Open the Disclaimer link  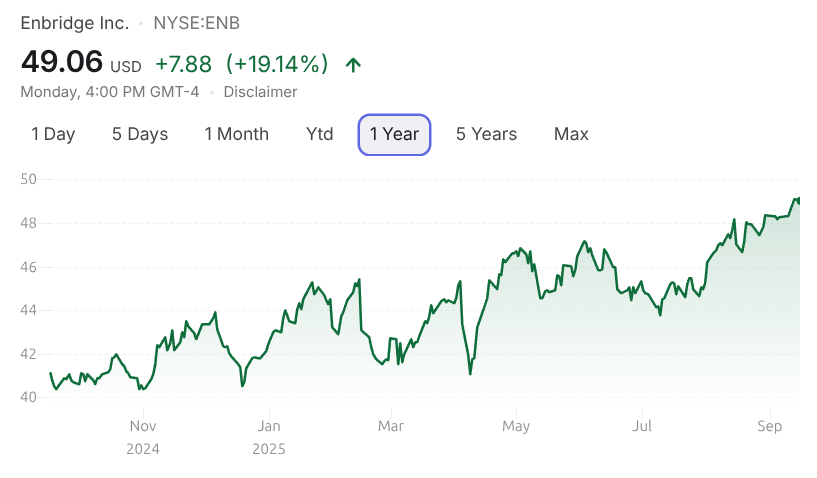click(x=260, y=92)
